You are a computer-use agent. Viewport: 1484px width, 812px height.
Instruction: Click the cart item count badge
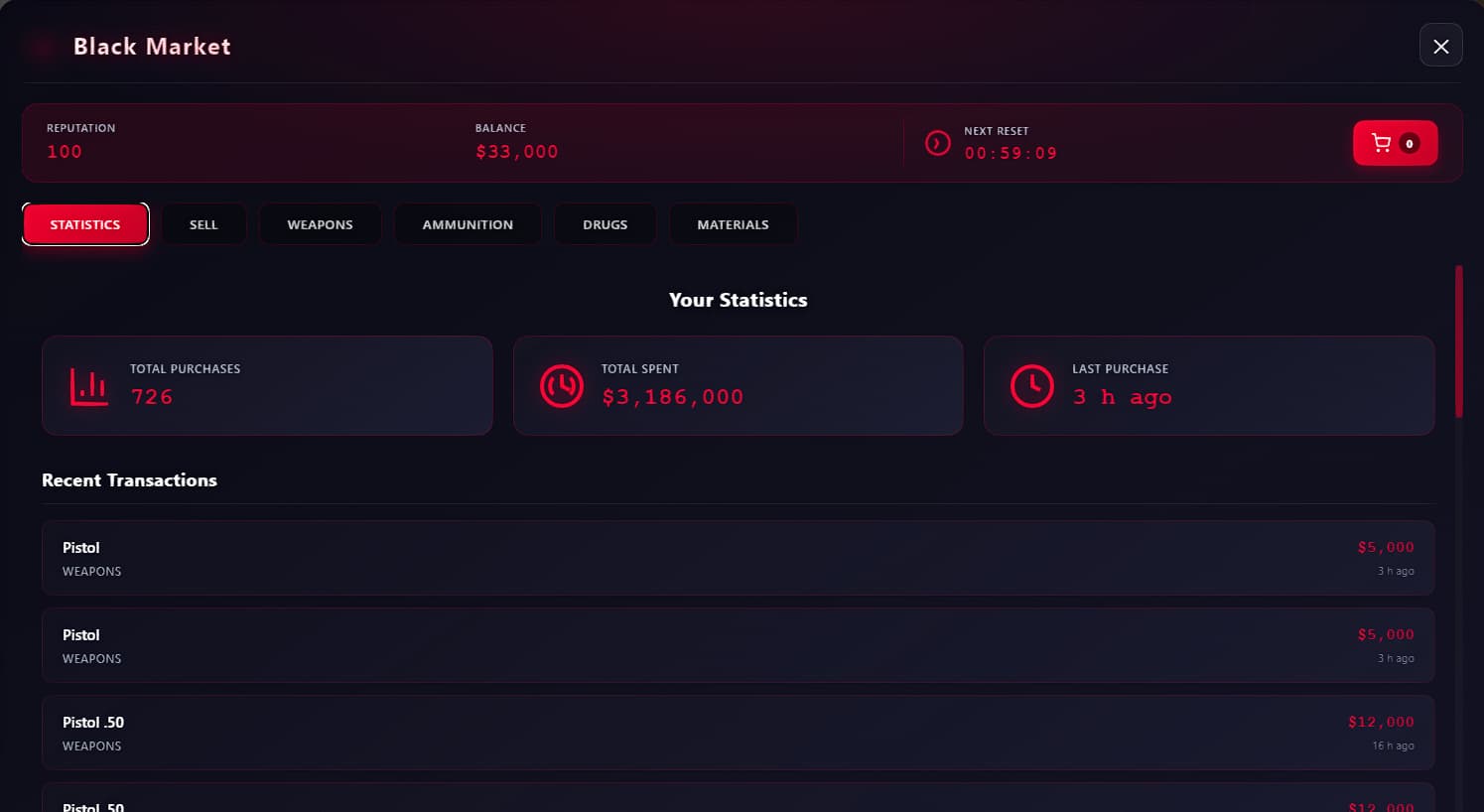(1409, 144)
